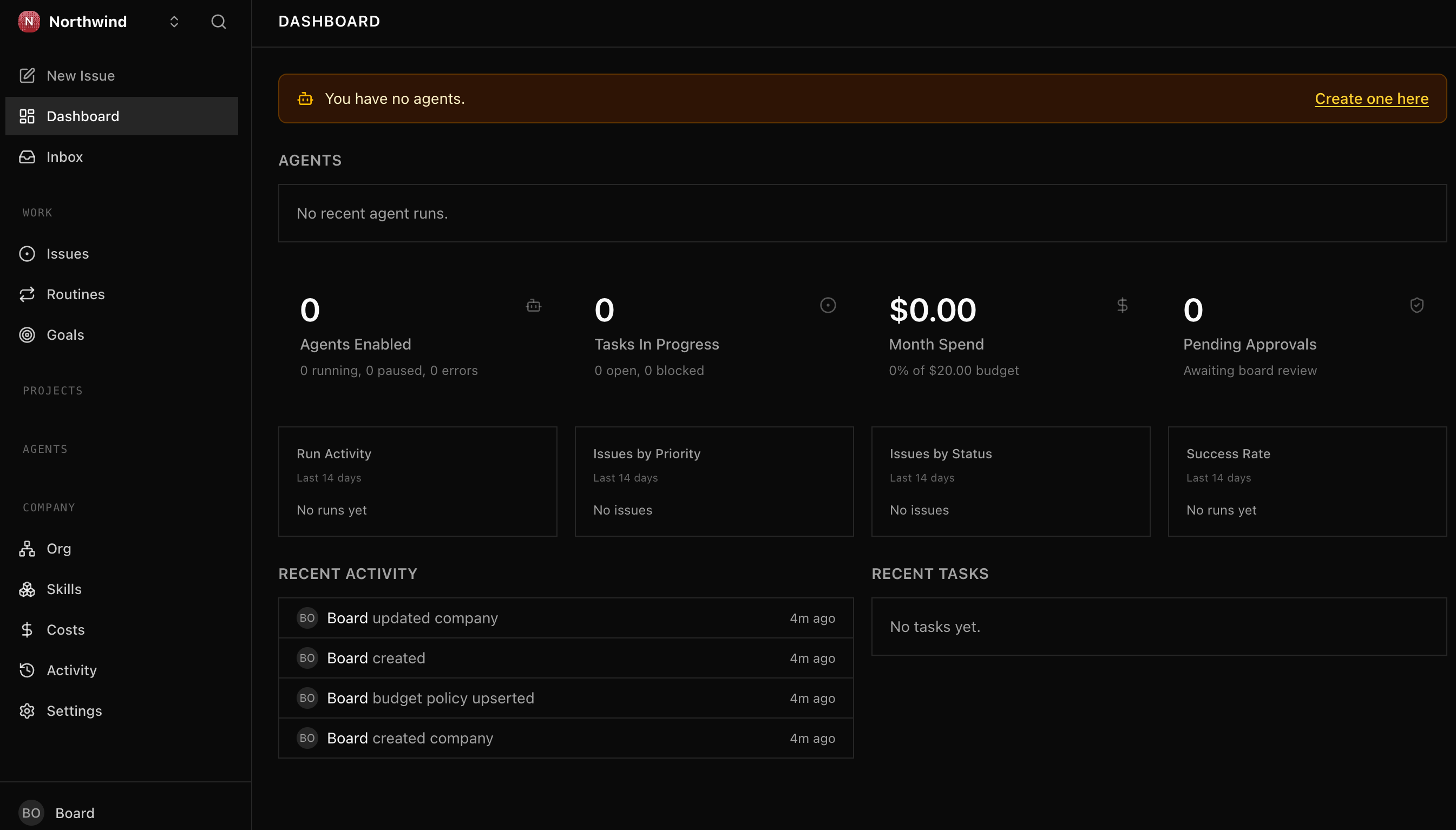Click the Northwind company logo avatar
The image size is (1456, 830).
[x=29, y=22]
